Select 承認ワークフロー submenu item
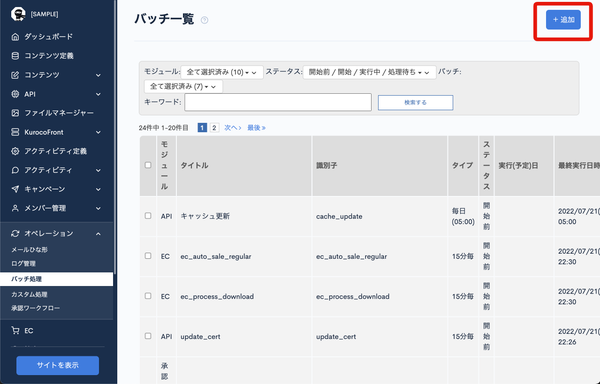The width and height of the screenshot is (600, 384). tap(36, 308)
